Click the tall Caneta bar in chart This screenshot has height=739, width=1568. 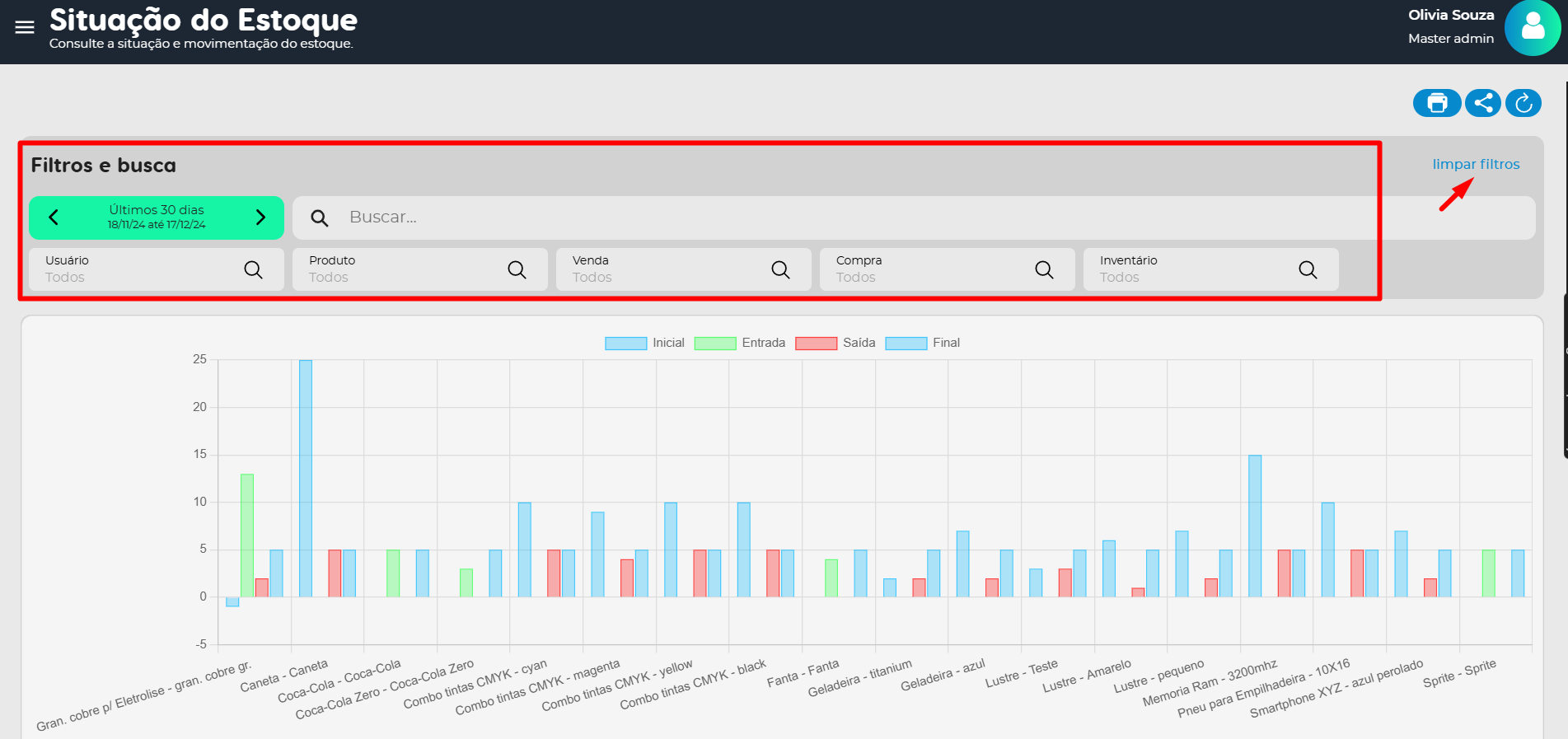pos(306,478)
